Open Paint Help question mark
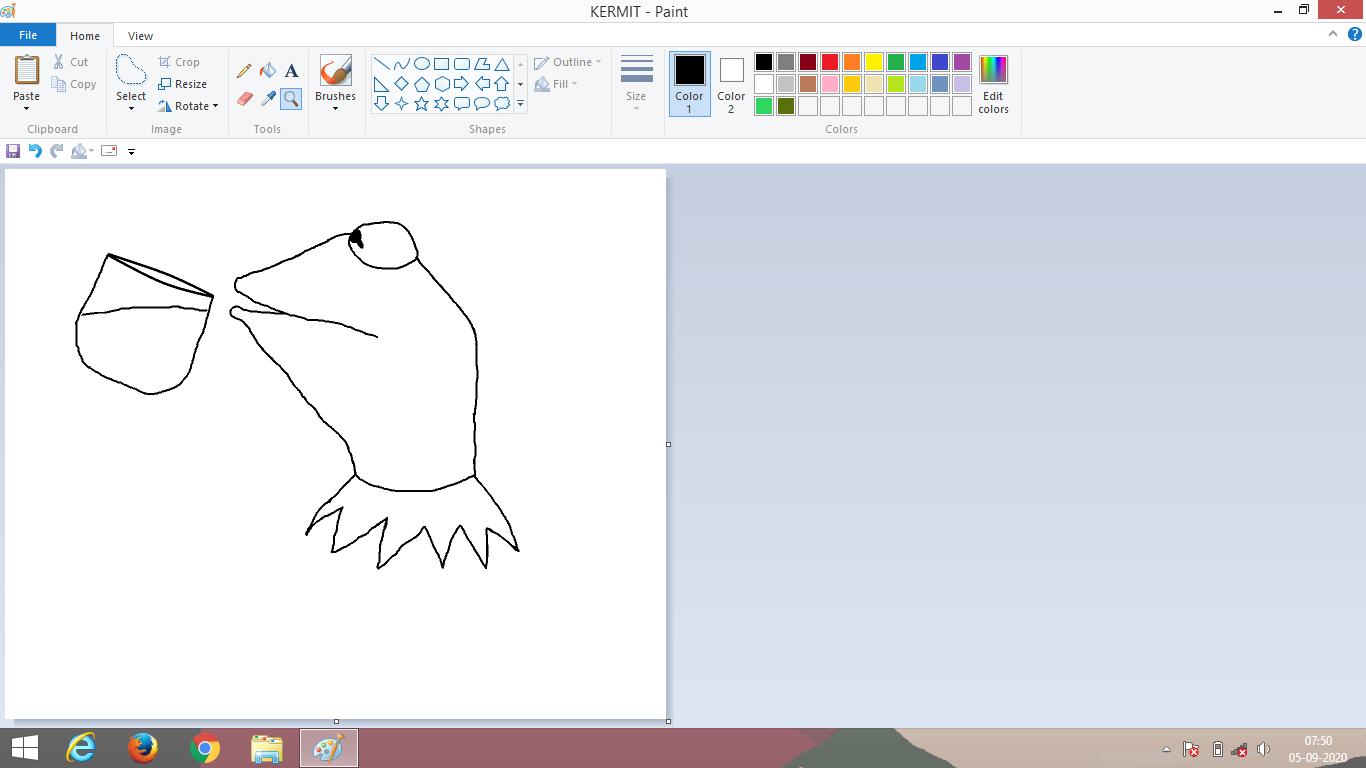This screenshot has height=768, width=1366. 1355,34
